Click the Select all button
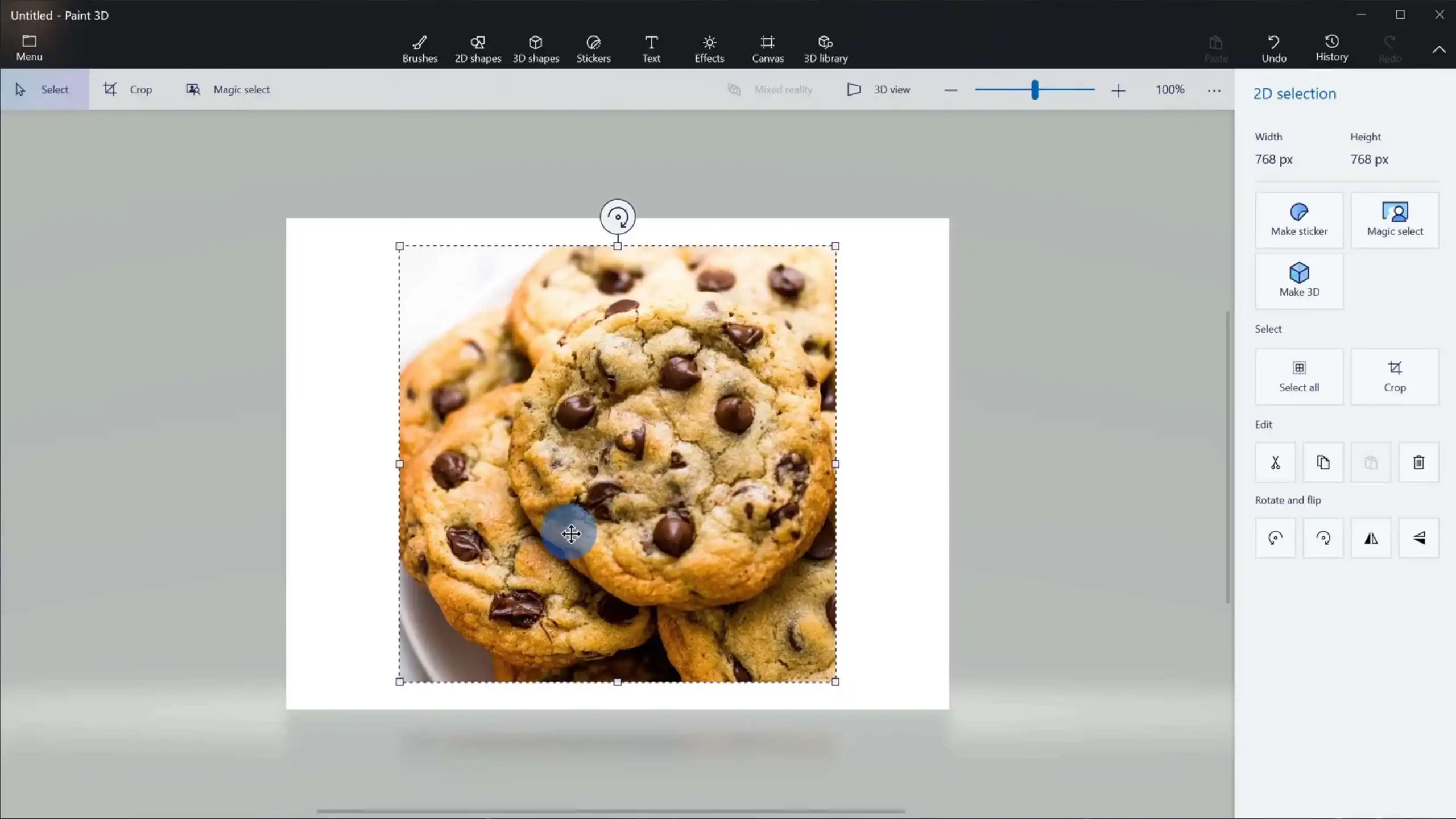 click(x=1299, y=377)
